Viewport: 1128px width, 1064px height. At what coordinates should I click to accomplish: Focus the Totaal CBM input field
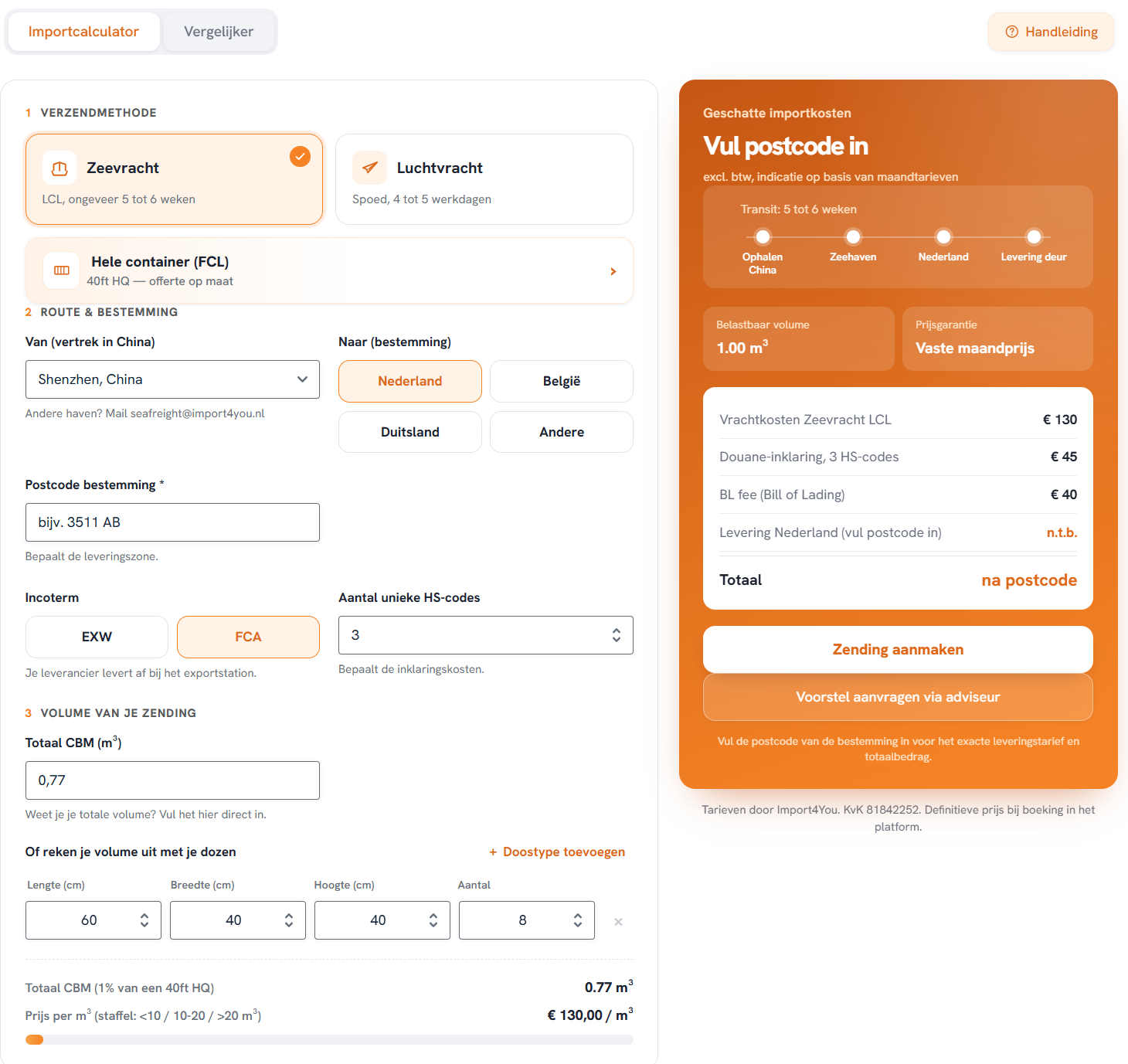pyautogui.click(x=172, y=780)
